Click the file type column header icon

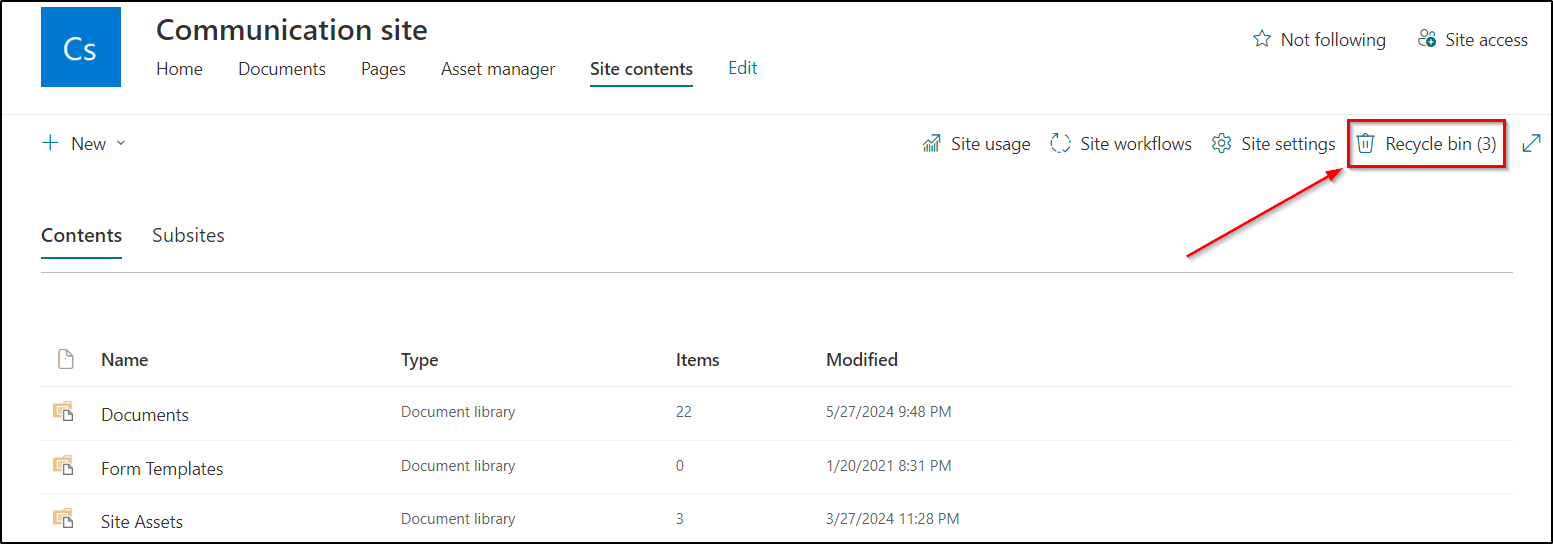pos(66,360)
